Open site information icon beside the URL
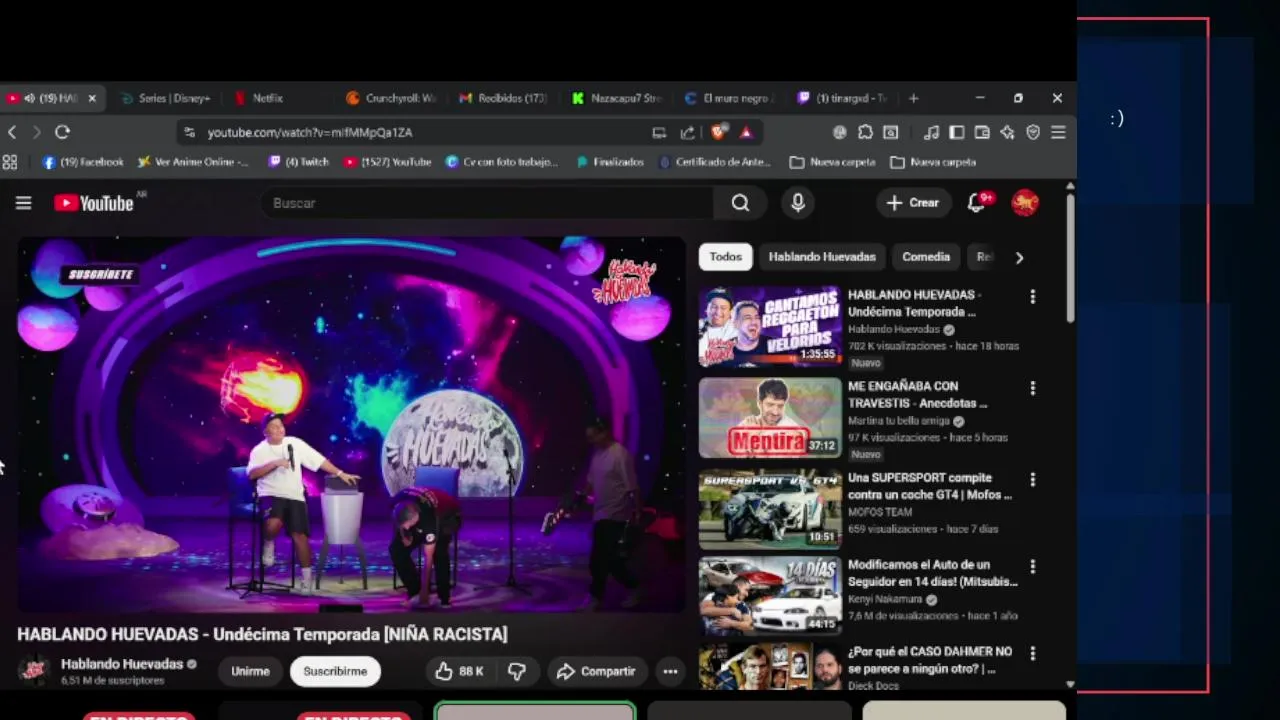Image resolution: width=1280 pixels, height=720 pixels. click(x=189, y=132)
